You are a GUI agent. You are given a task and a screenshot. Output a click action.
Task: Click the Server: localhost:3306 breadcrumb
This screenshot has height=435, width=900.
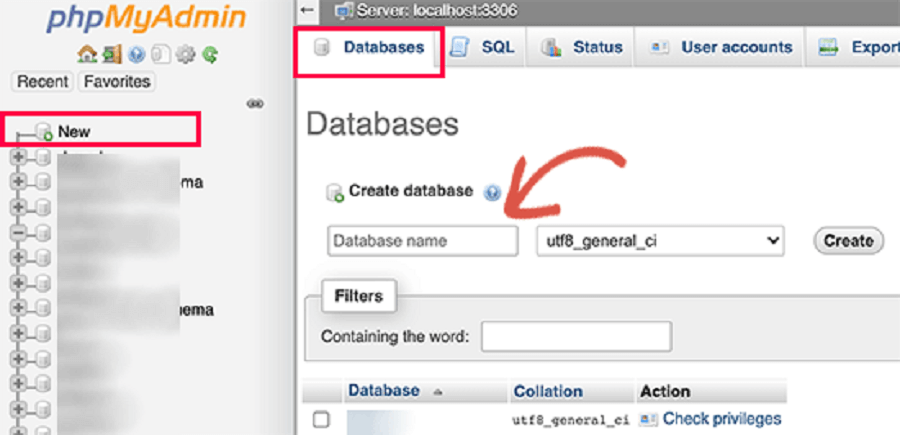click(437, 10)
